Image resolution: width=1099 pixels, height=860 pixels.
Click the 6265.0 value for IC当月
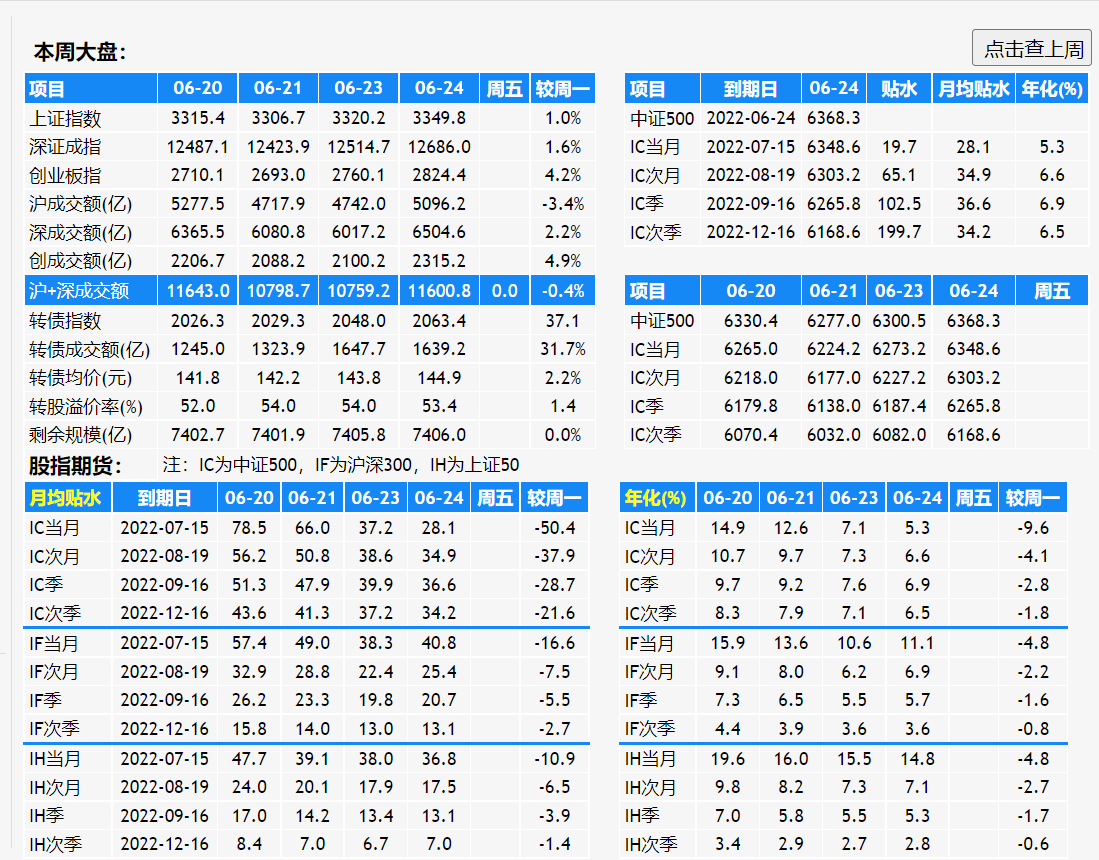click(751, 349)
